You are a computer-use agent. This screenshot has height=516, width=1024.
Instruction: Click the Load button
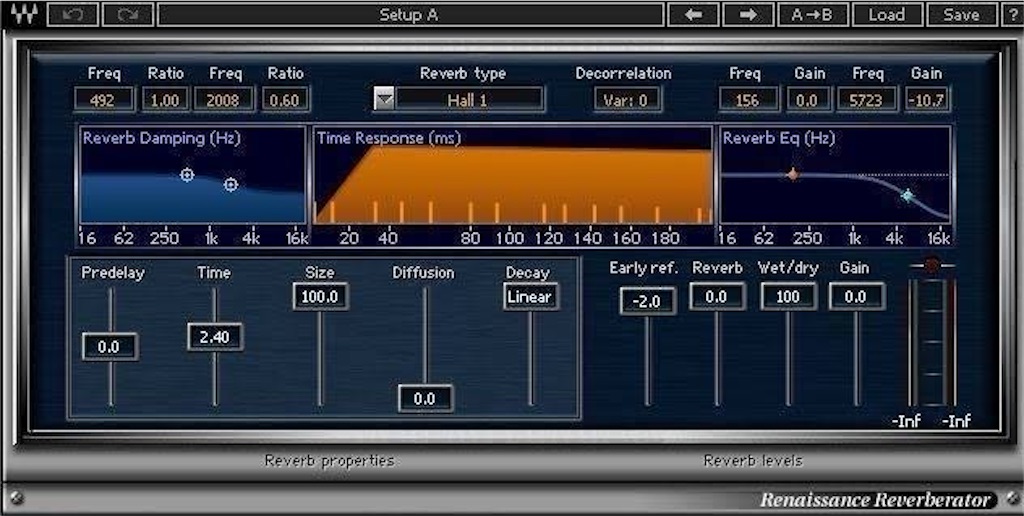click(x=887, y=14)
